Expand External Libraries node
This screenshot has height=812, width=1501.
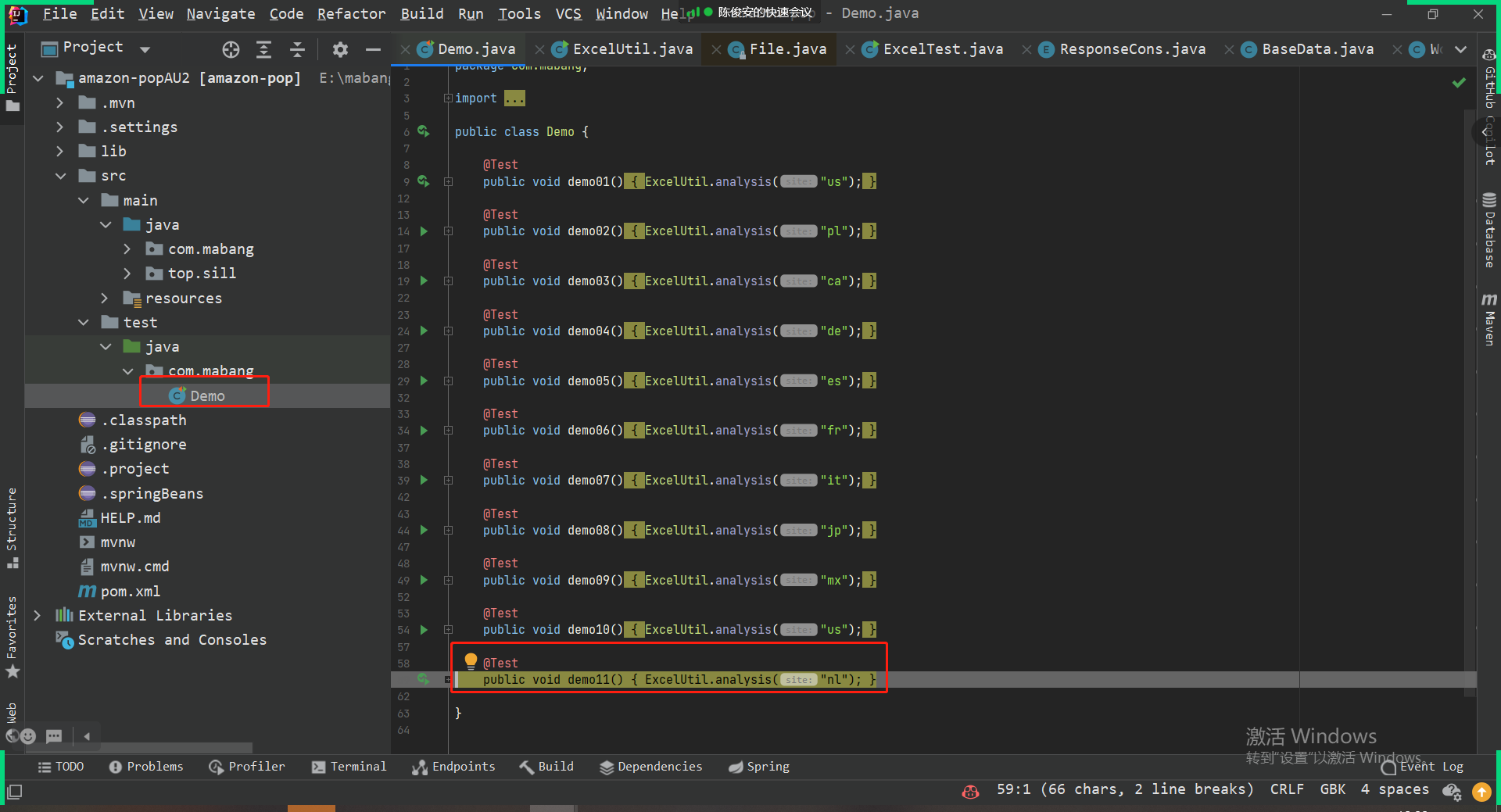pyautogui.click(x=38, y=616)
